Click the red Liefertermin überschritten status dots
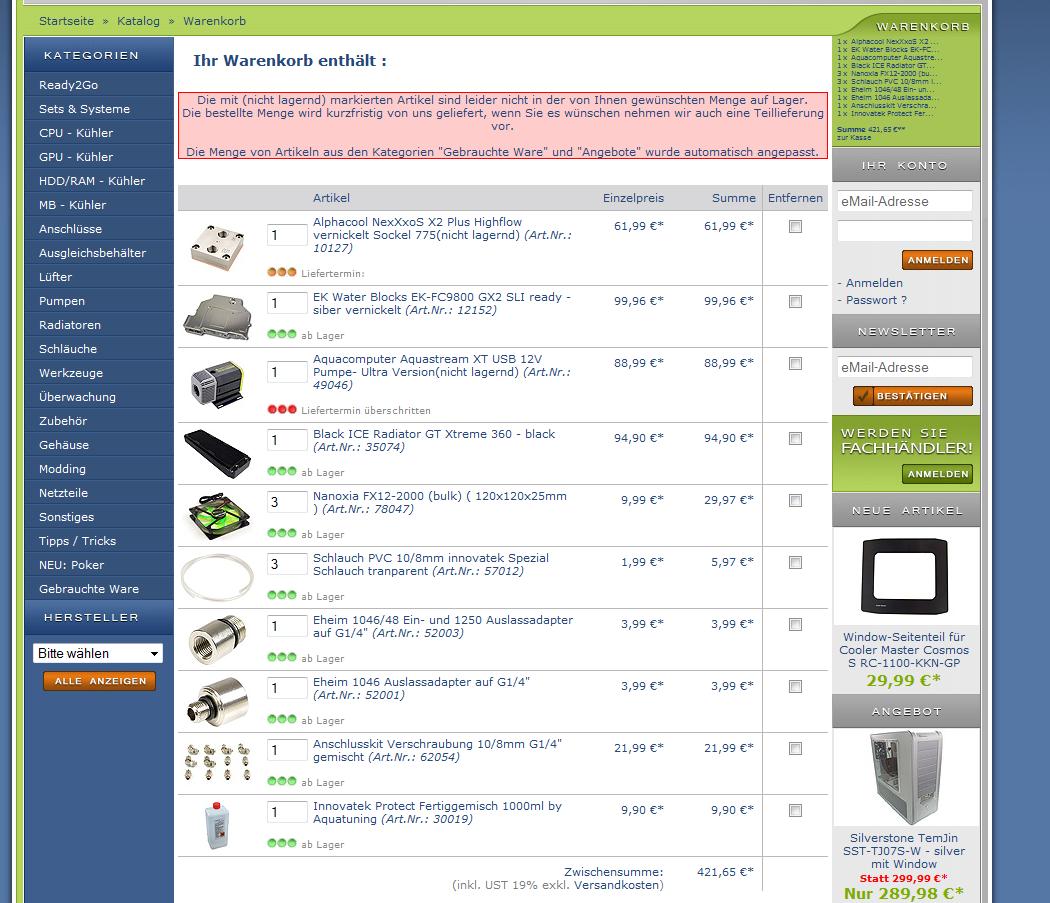This screenshot has height=903, width=1050. (281, 409)
